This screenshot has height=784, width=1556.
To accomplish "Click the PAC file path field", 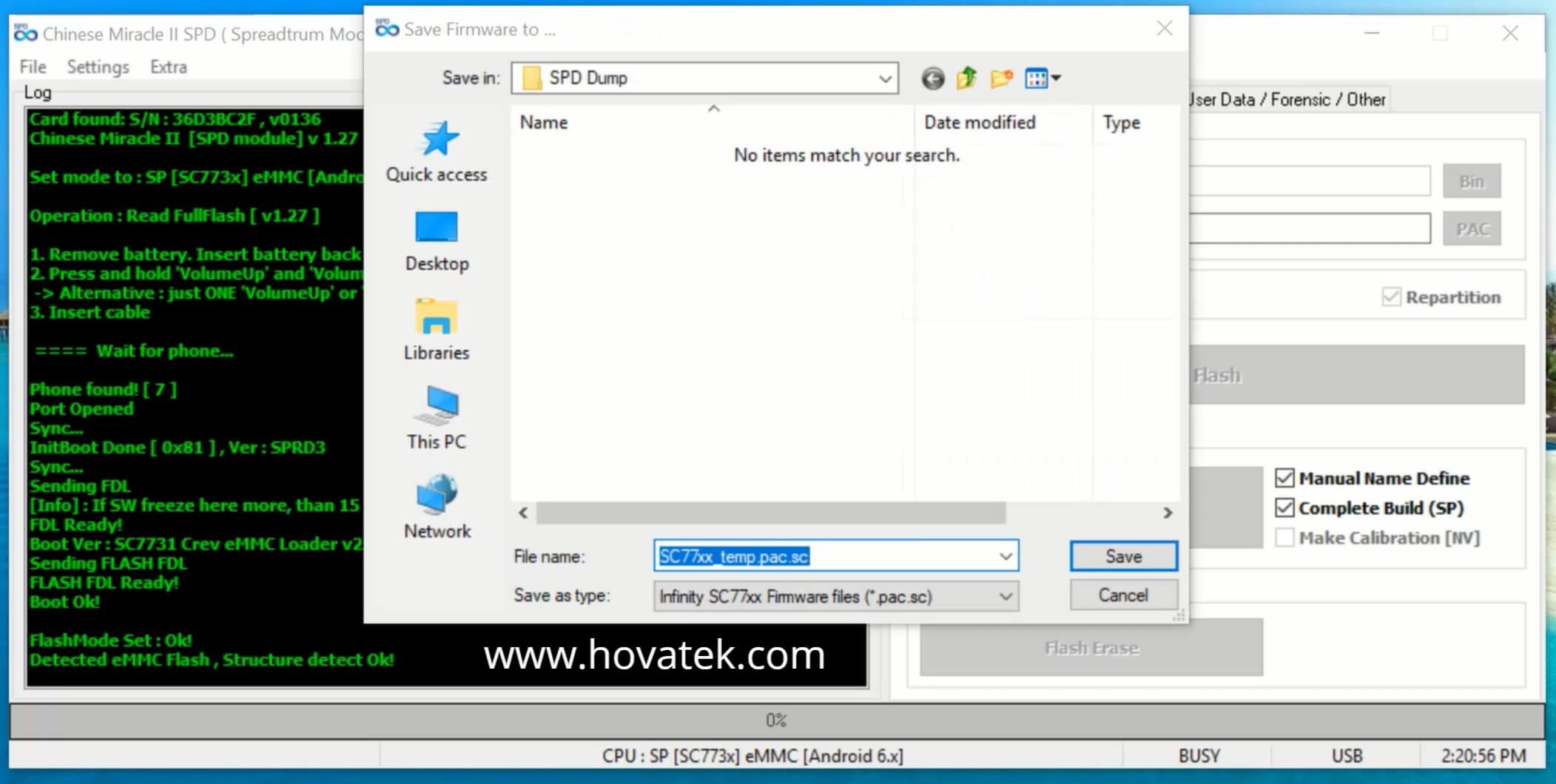I will [x=1310, y=229].
